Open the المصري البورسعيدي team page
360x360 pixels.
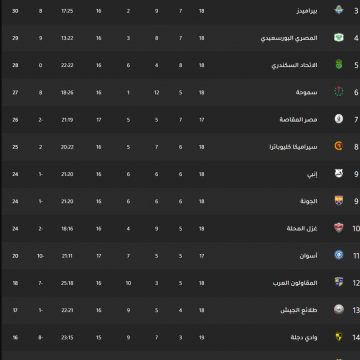click(x=289, y=38)
